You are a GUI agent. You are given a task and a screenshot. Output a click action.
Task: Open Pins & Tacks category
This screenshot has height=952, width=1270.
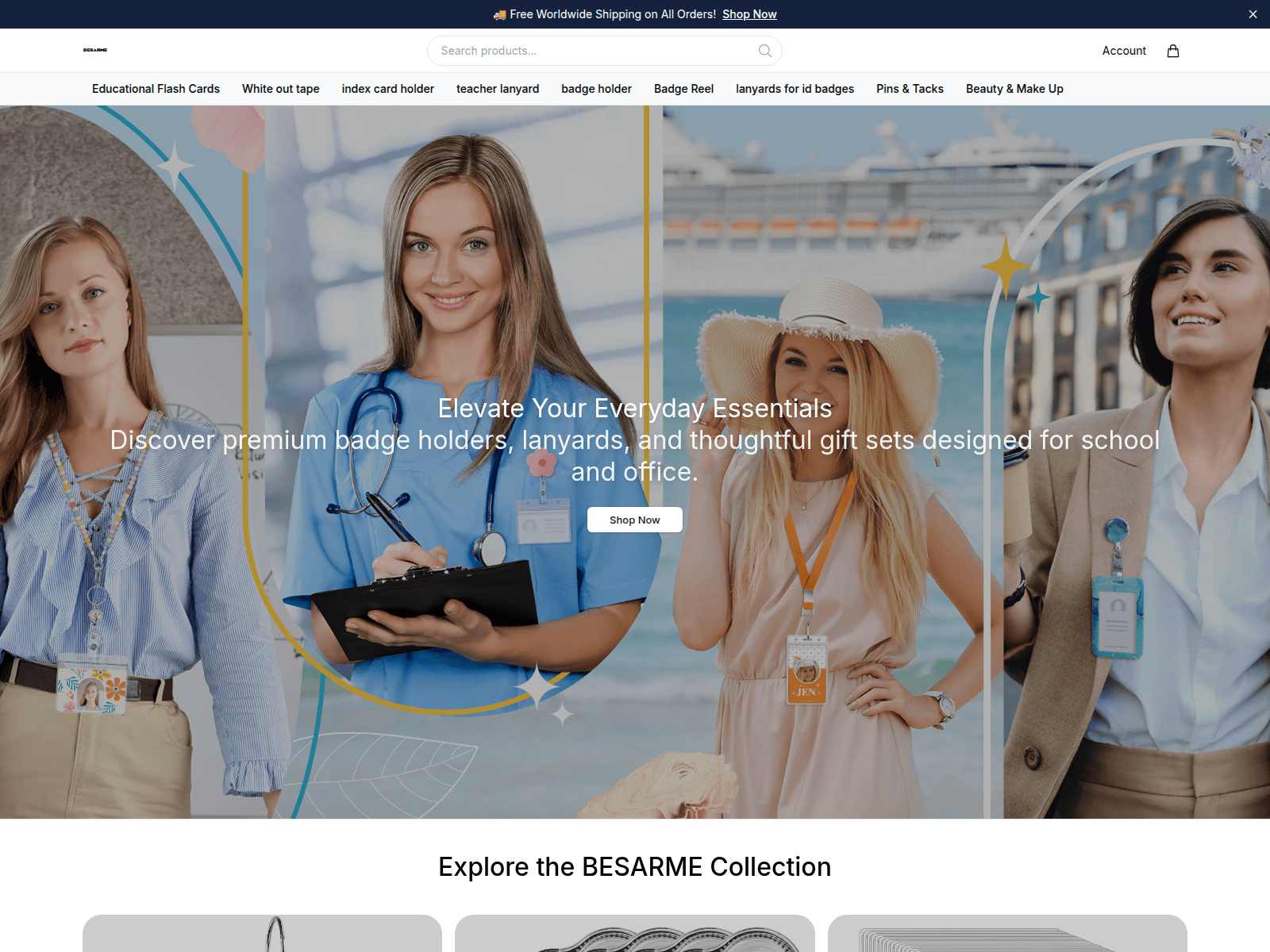(910, 89)
